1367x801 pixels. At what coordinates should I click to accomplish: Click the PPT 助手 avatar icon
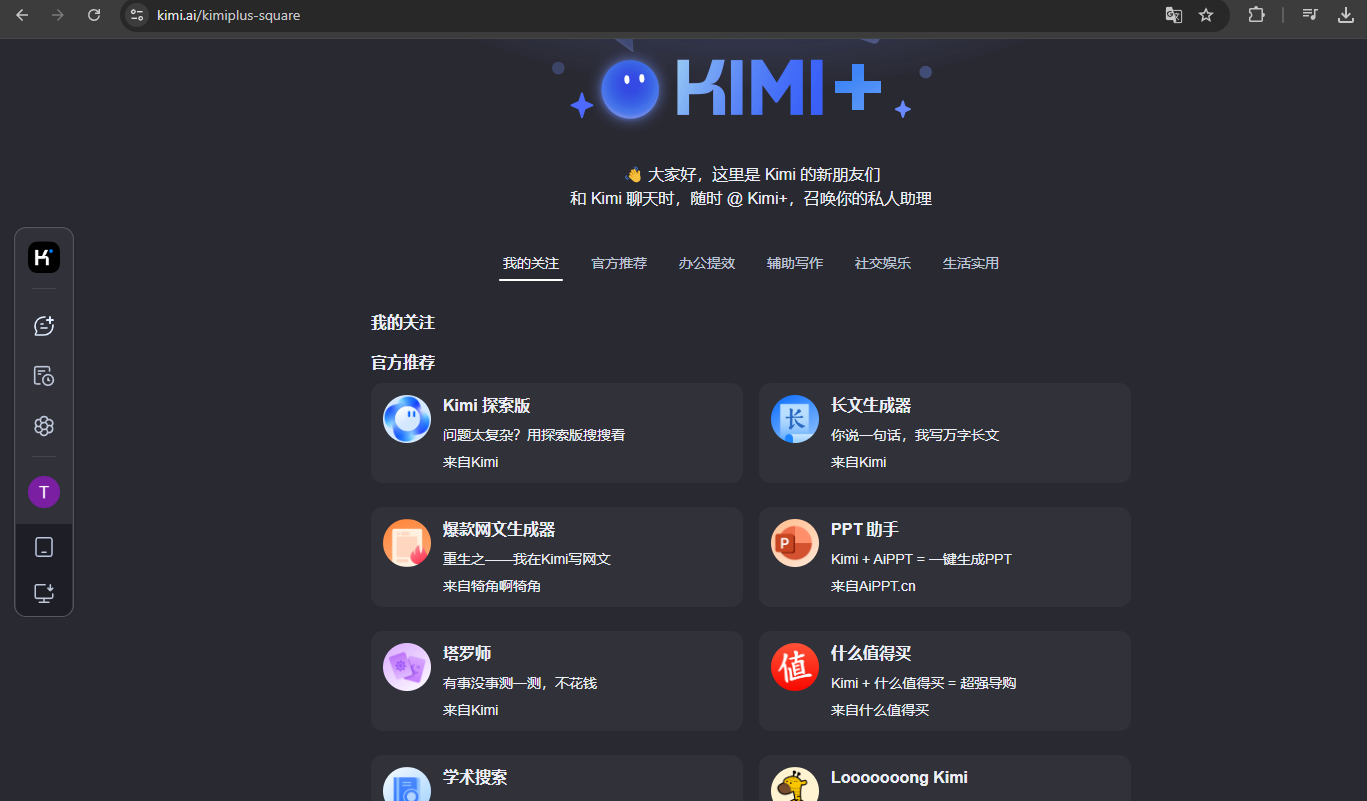coord(795,543)
